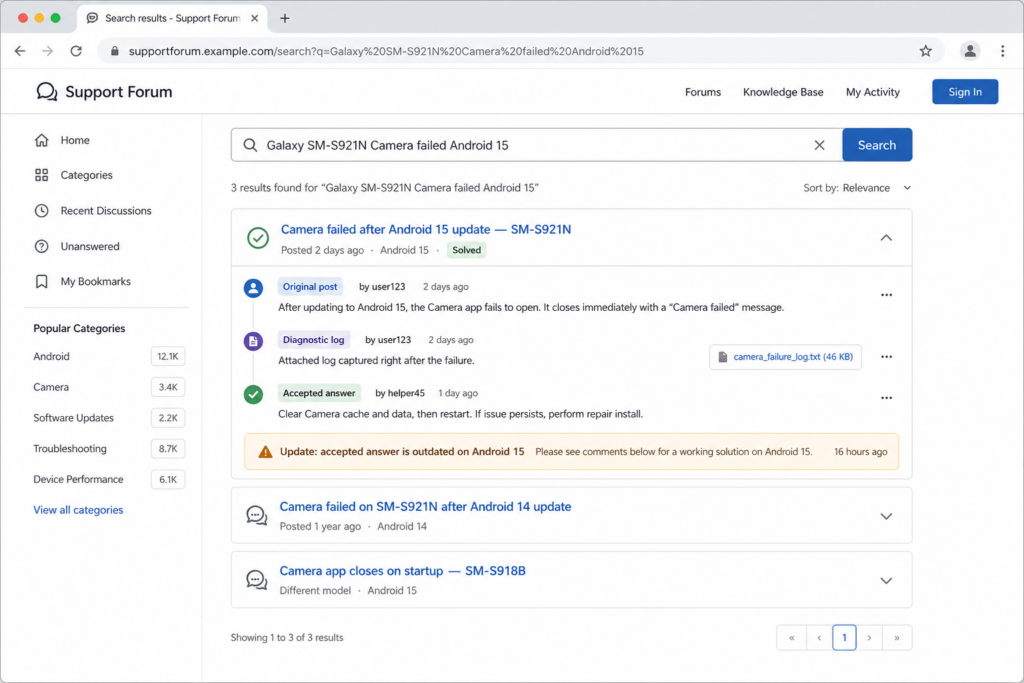Reload the page with the refresh icon
The image size is (1024, 683).
tap(76, 51)
